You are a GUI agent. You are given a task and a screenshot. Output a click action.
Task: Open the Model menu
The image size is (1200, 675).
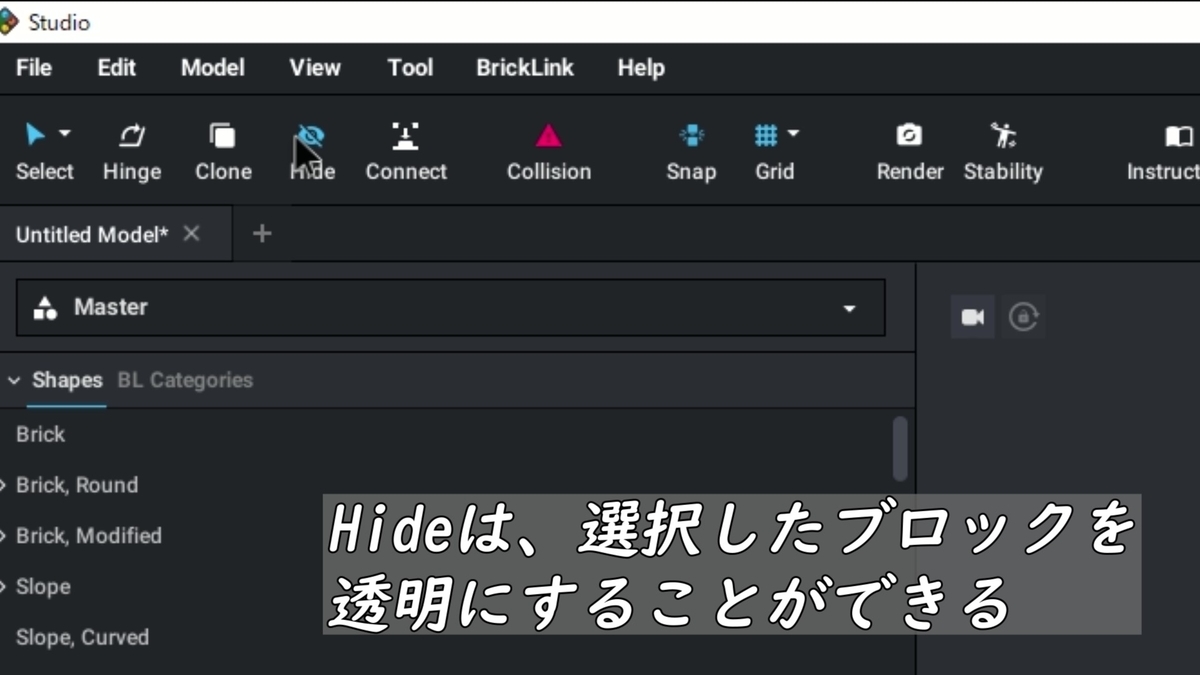(212, 68)
